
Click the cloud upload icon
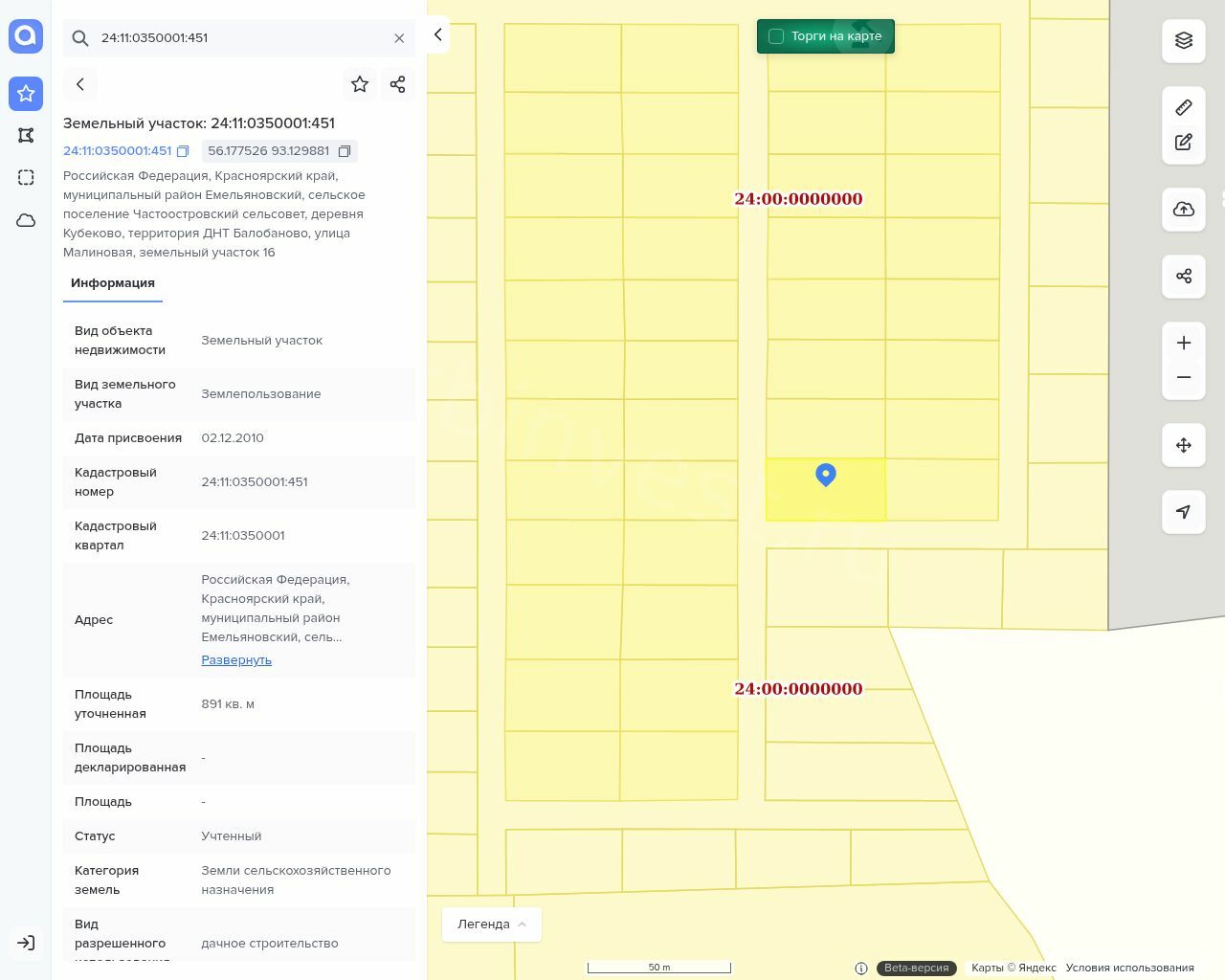coord(1184,210)
